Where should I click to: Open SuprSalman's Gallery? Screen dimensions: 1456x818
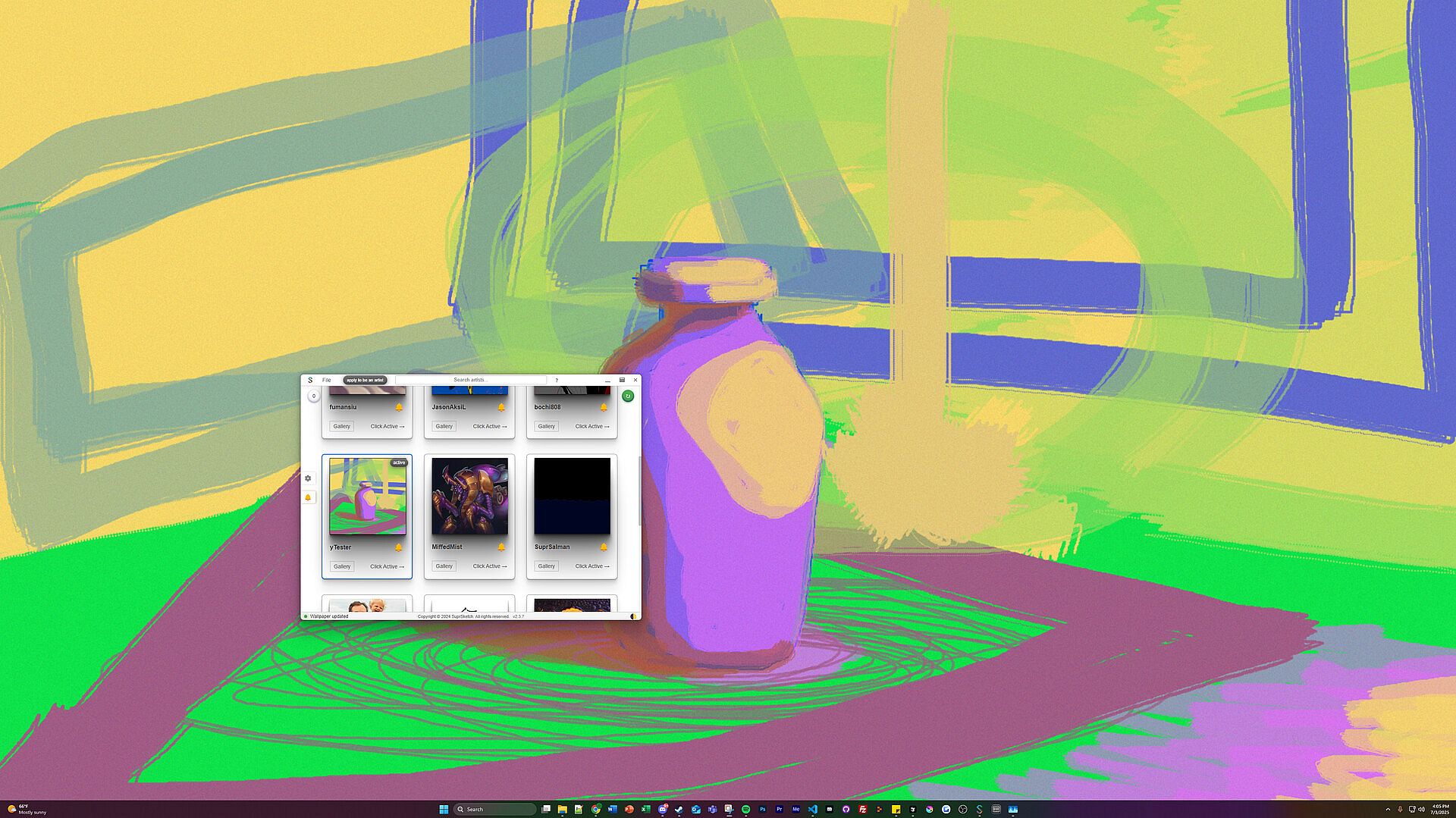547,566
